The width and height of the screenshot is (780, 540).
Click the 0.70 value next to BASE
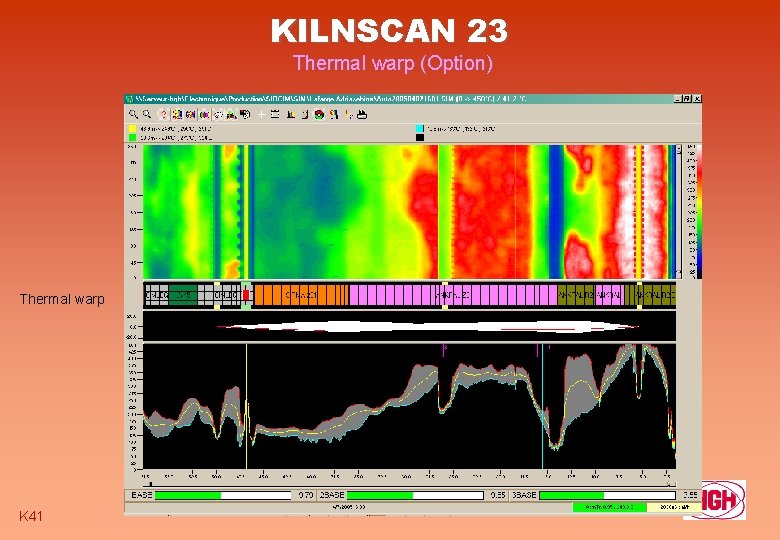[305, 495]
